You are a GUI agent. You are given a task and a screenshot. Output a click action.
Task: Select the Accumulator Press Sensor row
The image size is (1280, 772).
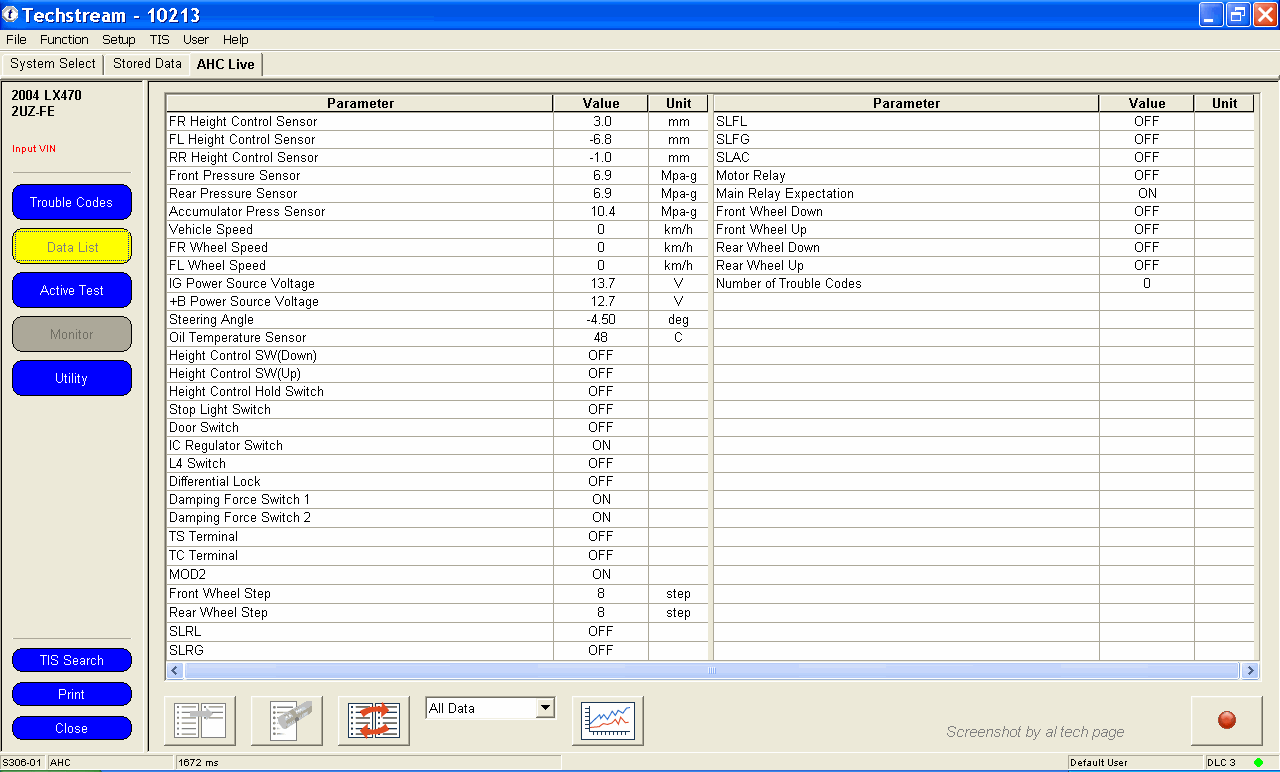(247, 212)
